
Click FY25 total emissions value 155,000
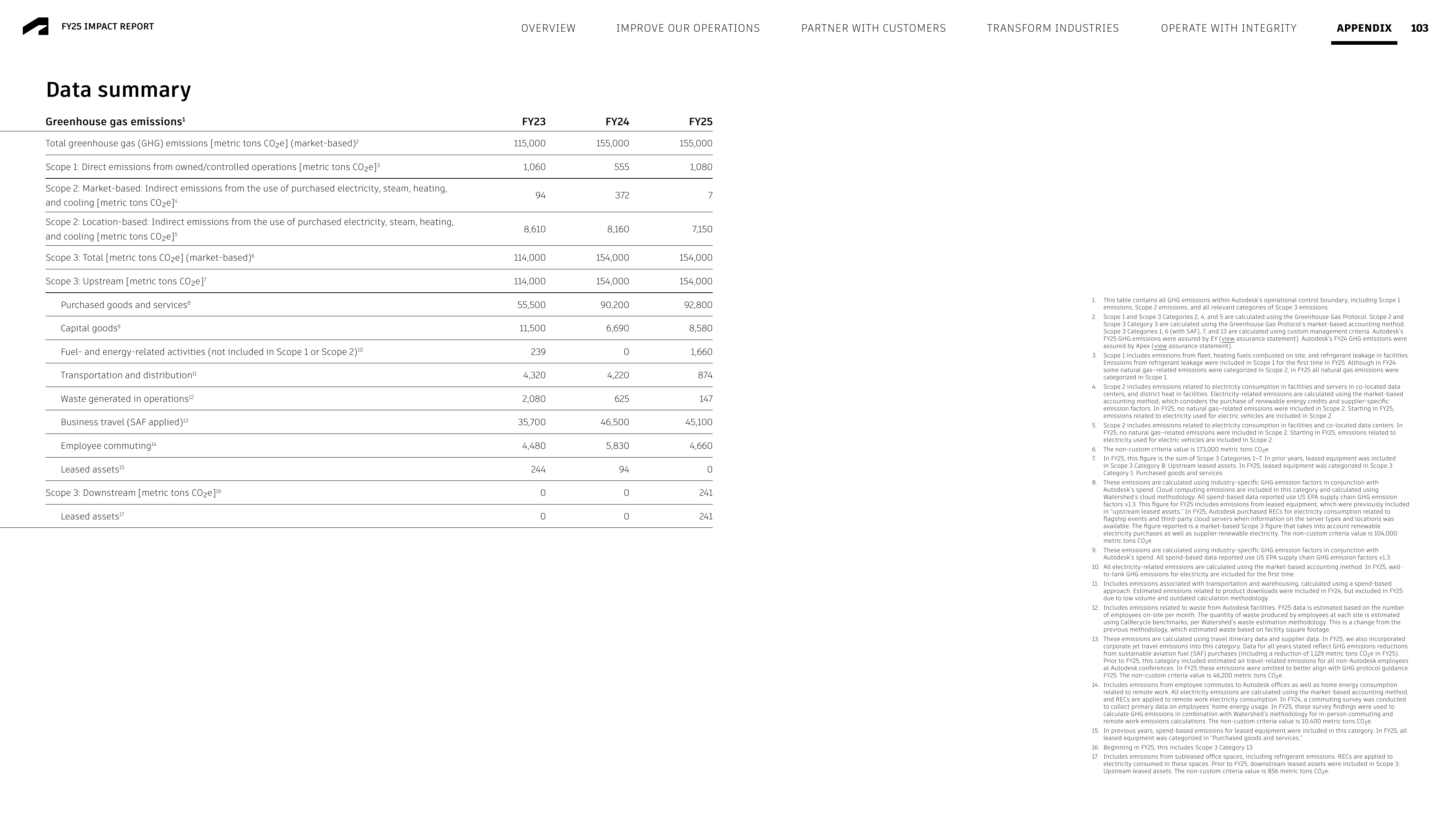pyautogui.click(x=696, y=143)
